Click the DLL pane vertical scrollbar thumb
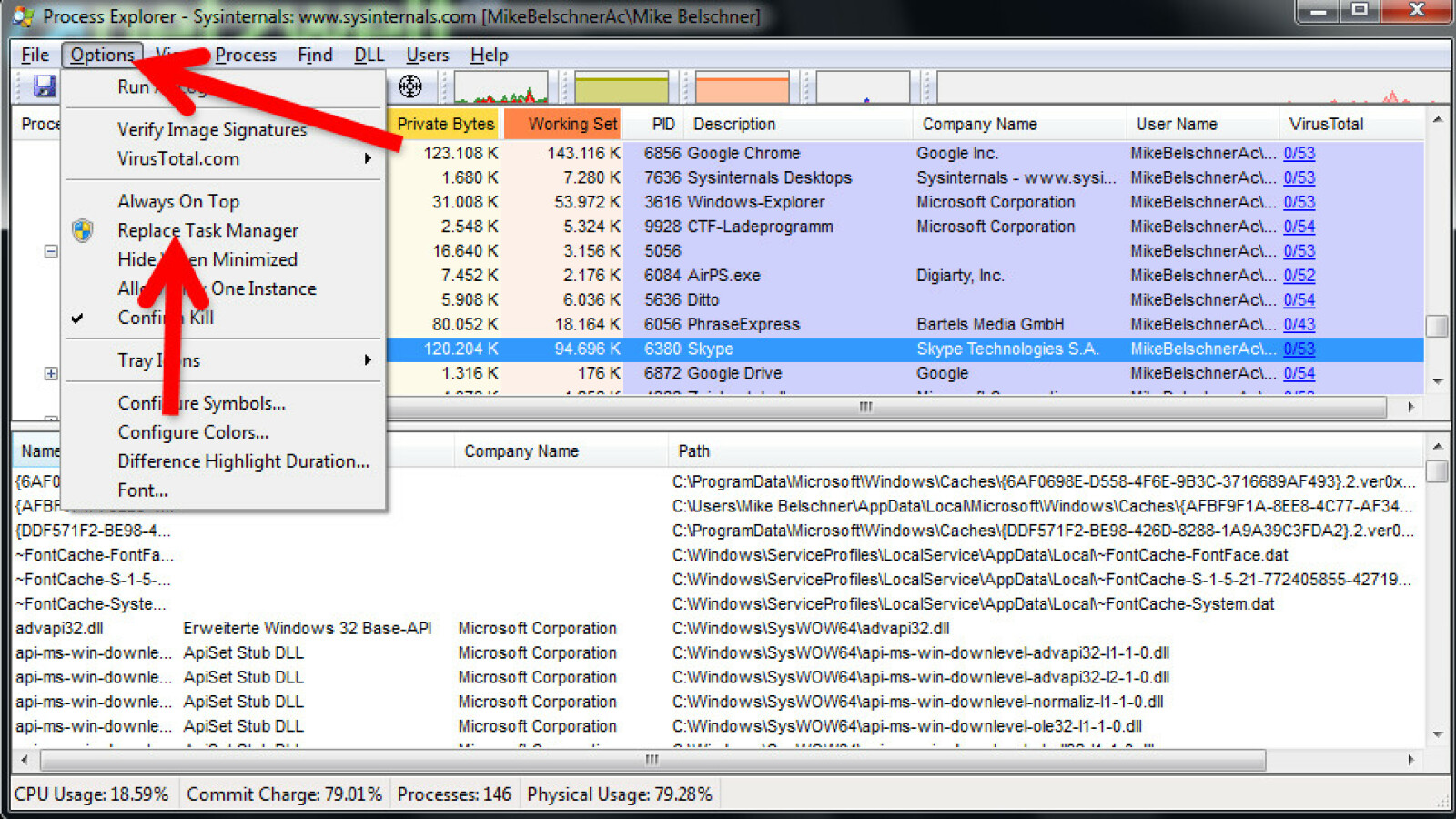The height and width of the screenshot is (819, 1456). pos(1437,470)
